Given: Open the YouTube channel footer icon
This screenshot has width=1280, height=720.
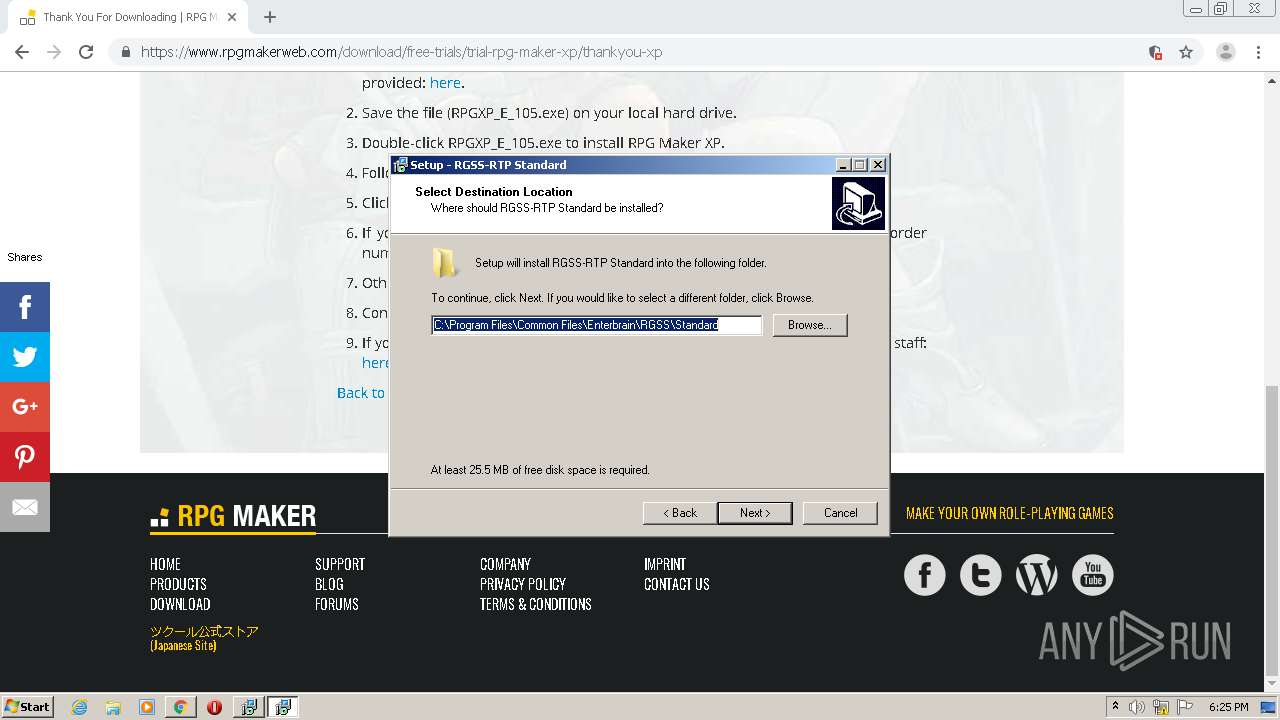Looking at the screenshot, I should click(x=1092, y=575).
